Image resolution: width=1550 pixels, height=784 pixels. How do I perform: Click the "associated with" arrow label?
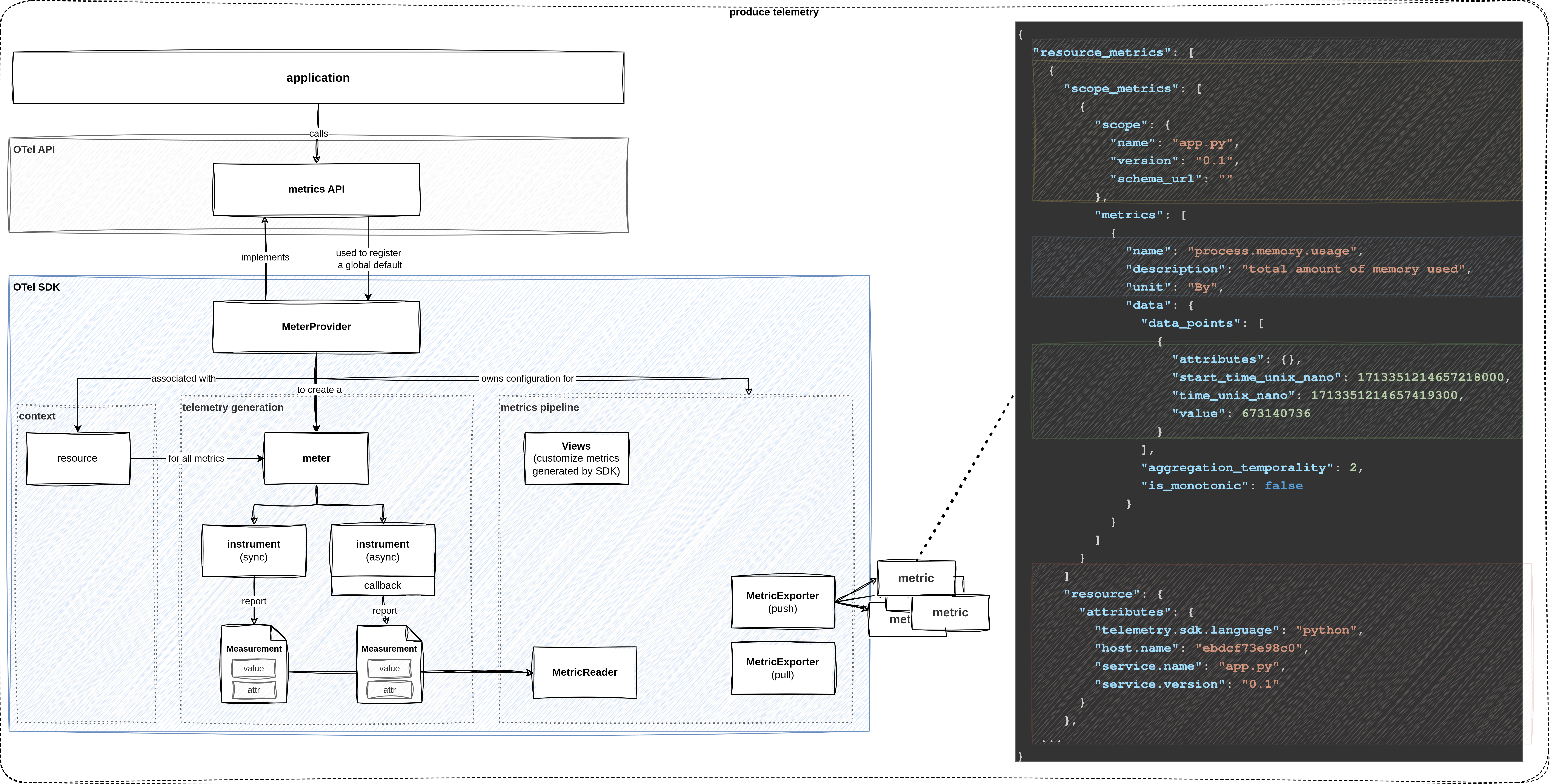pyautogui.click(x=183, y=378)
